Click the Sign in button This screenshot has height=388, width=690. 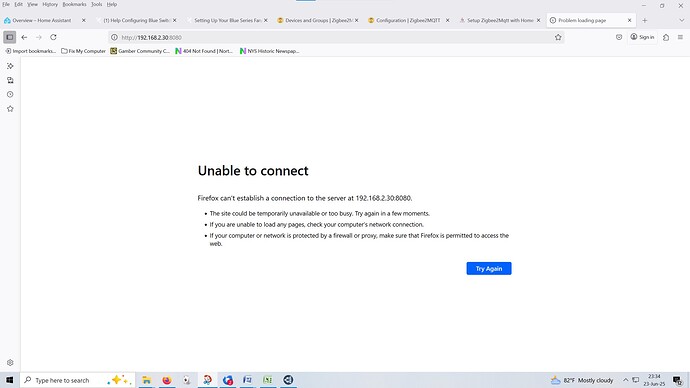[x=642, y=37]
